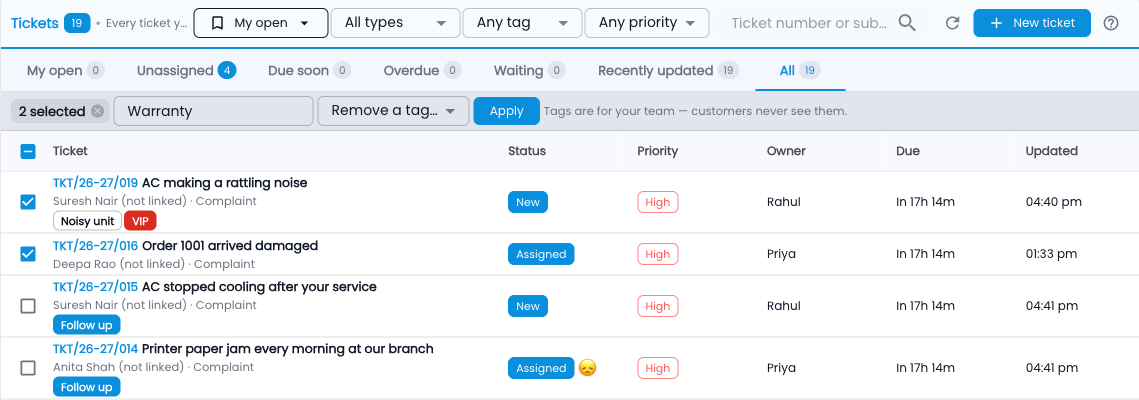The height and width of the screenshot is (400, 1139).
Task: Click Assigned status badge on TKT/26-27/014
Action: (541, 368)
